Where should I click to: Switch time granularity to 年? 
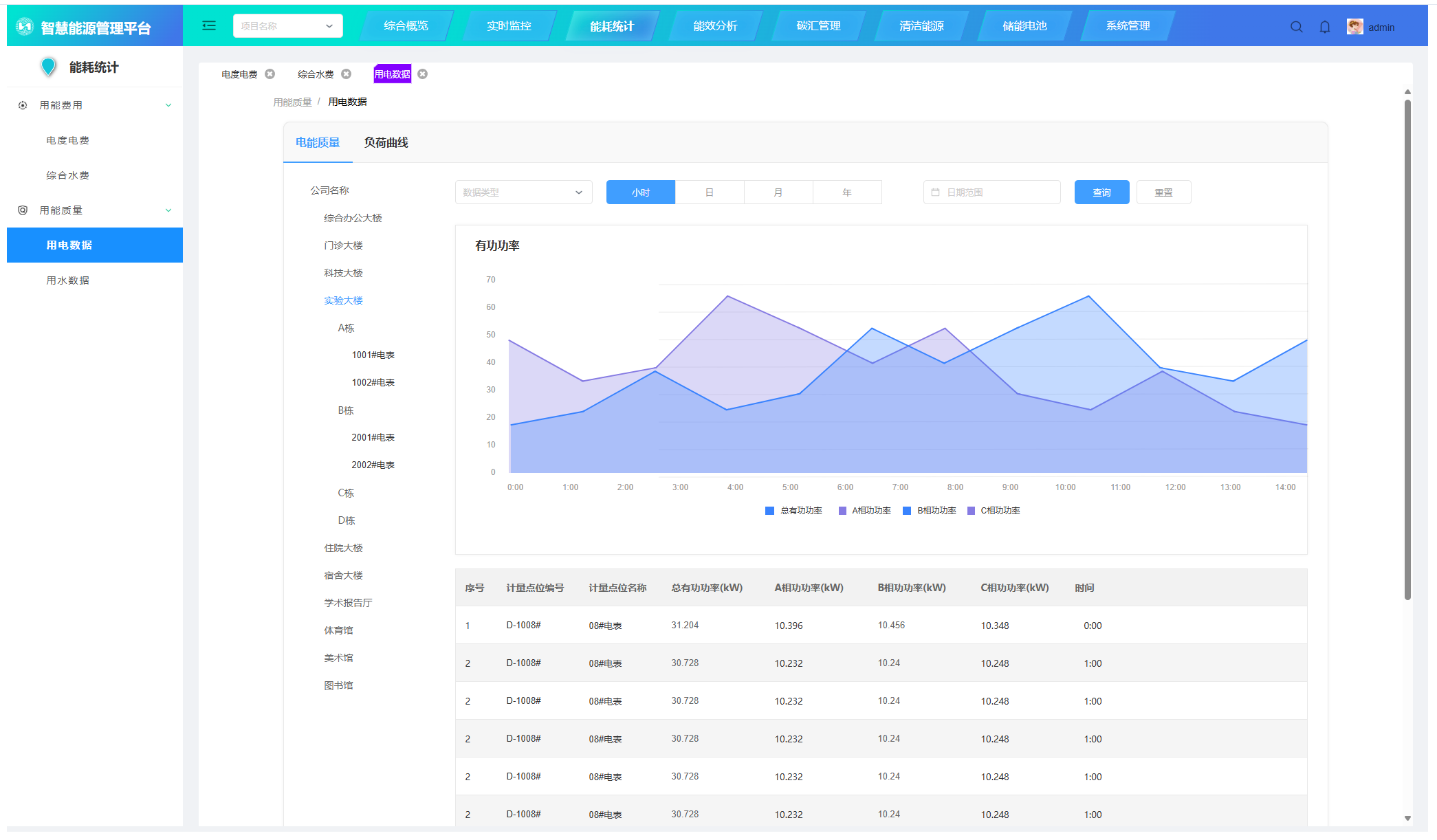[846, 192]
